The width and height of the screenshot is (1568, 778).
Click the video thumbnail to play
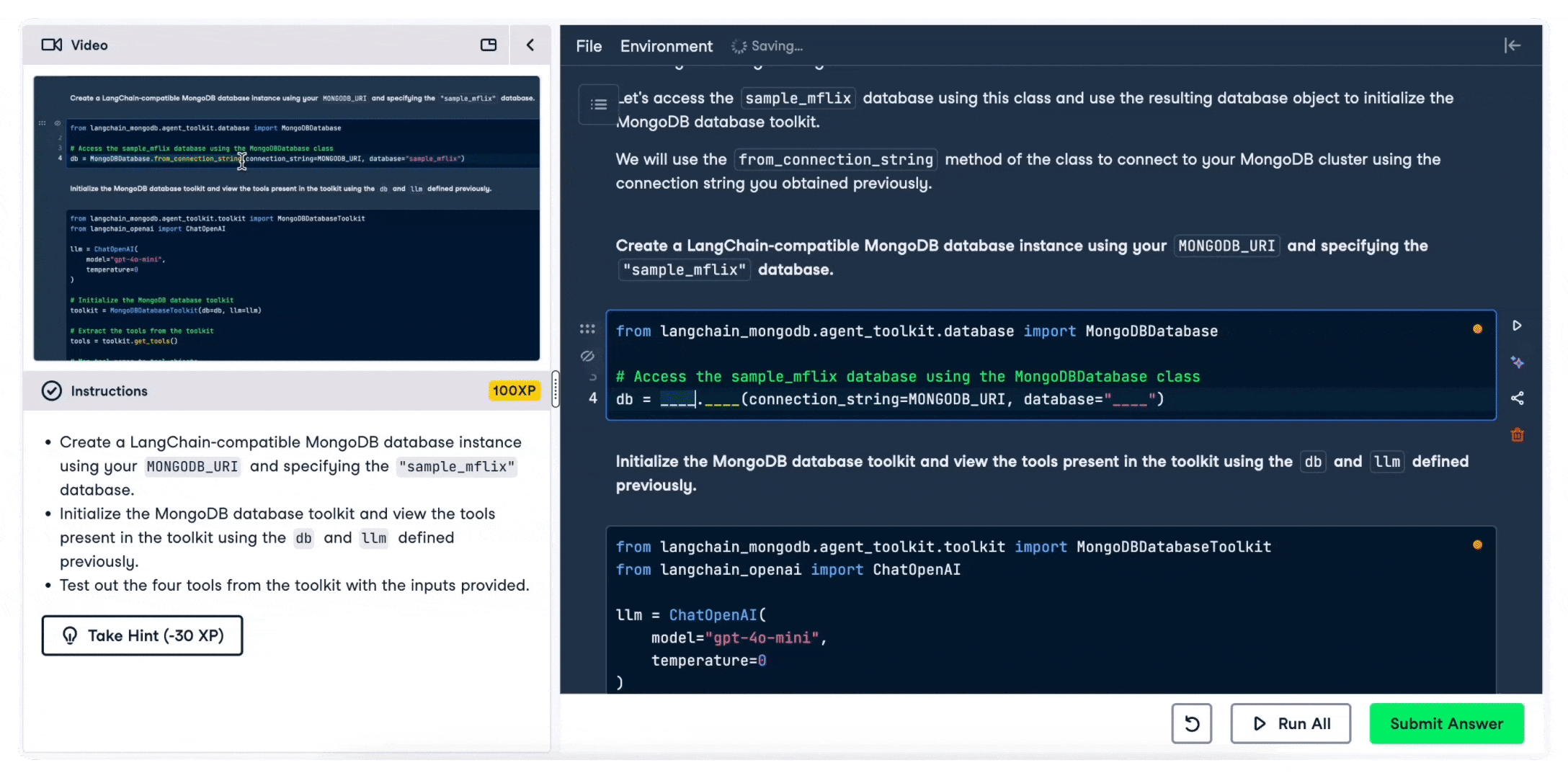286,218
